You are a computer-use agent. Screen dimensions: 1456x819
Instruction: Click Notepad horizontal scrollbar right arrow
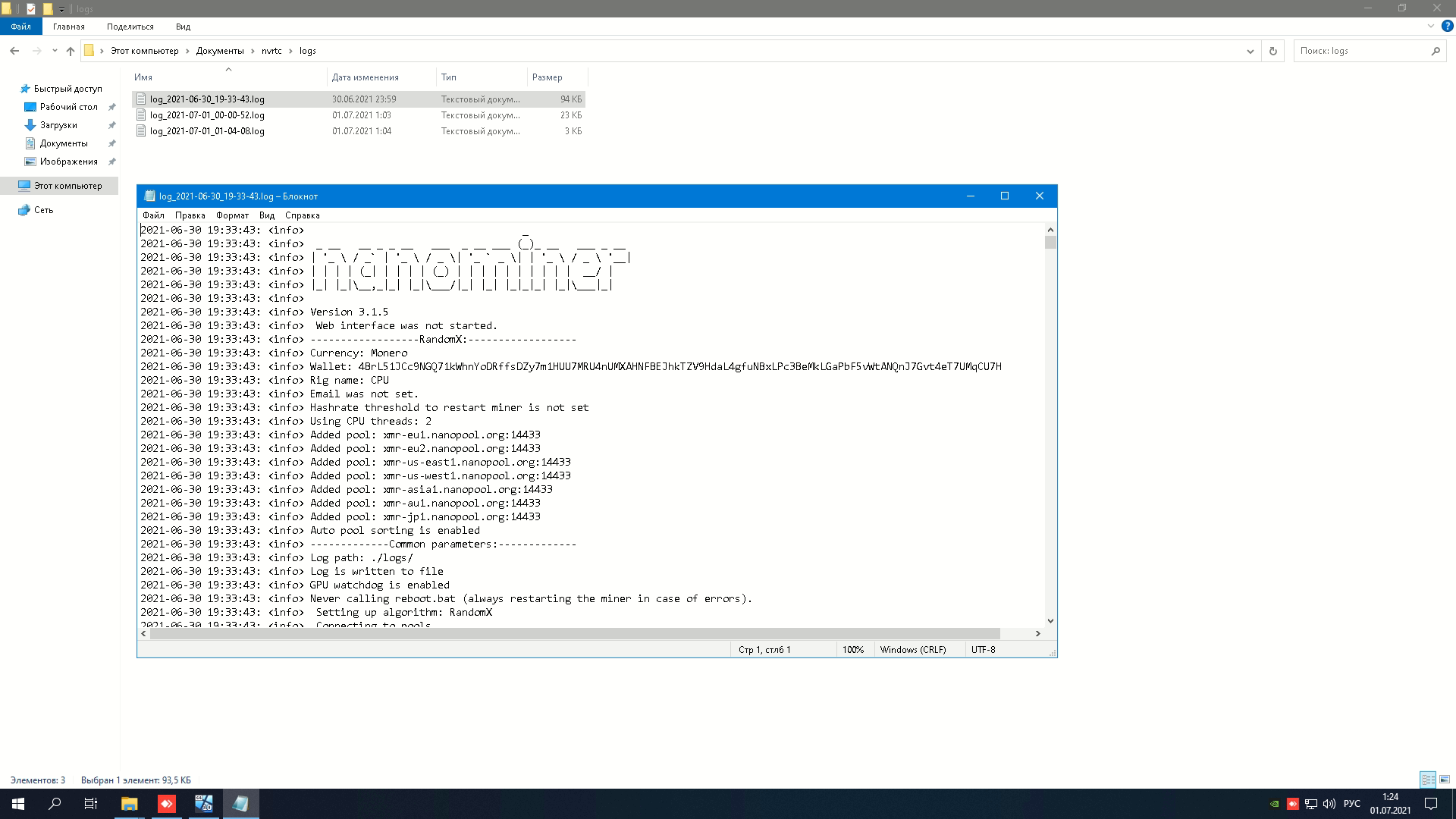coord(1038,633)
